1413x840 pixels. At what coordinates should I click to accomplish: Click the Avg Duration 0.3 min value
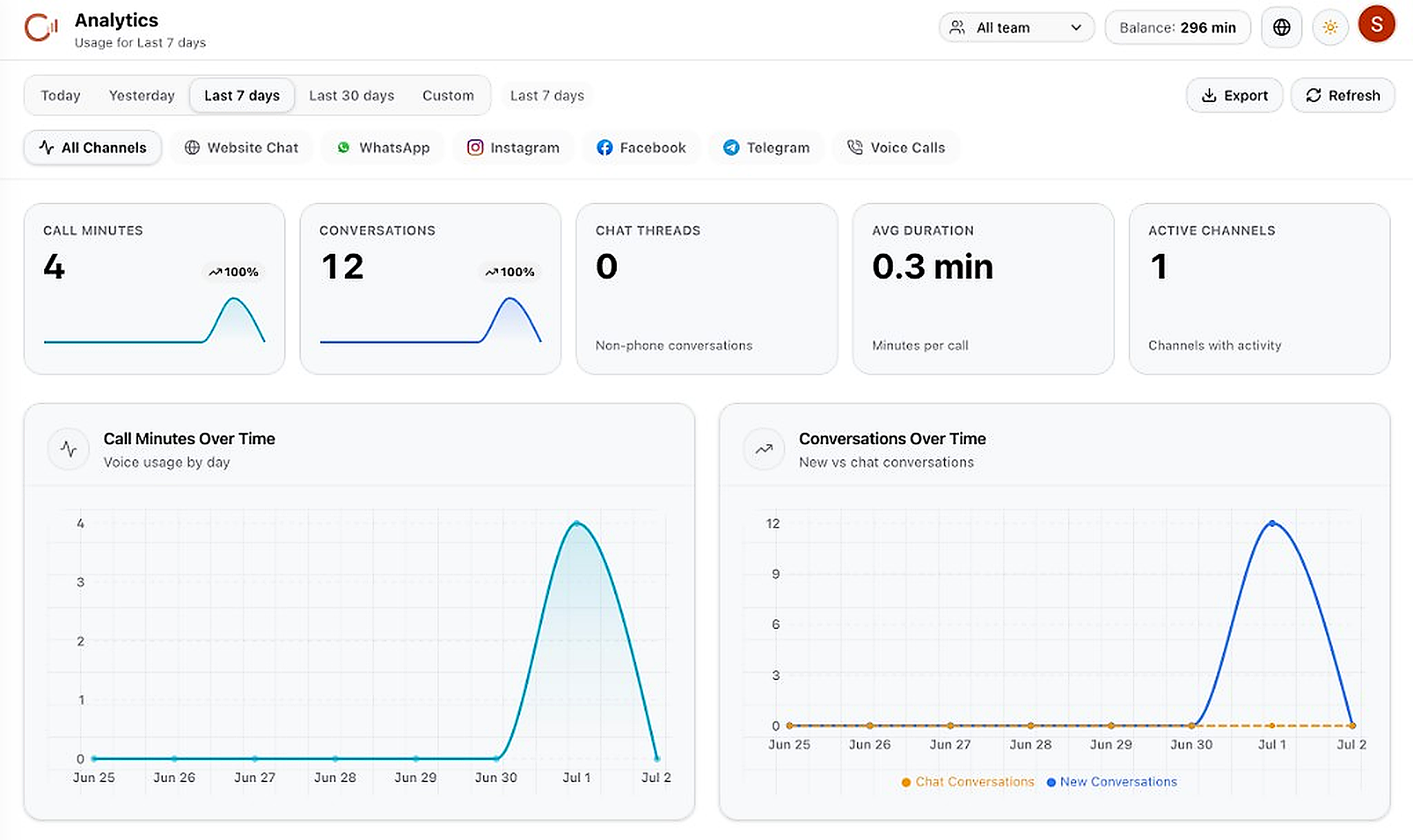click(933, 267)
